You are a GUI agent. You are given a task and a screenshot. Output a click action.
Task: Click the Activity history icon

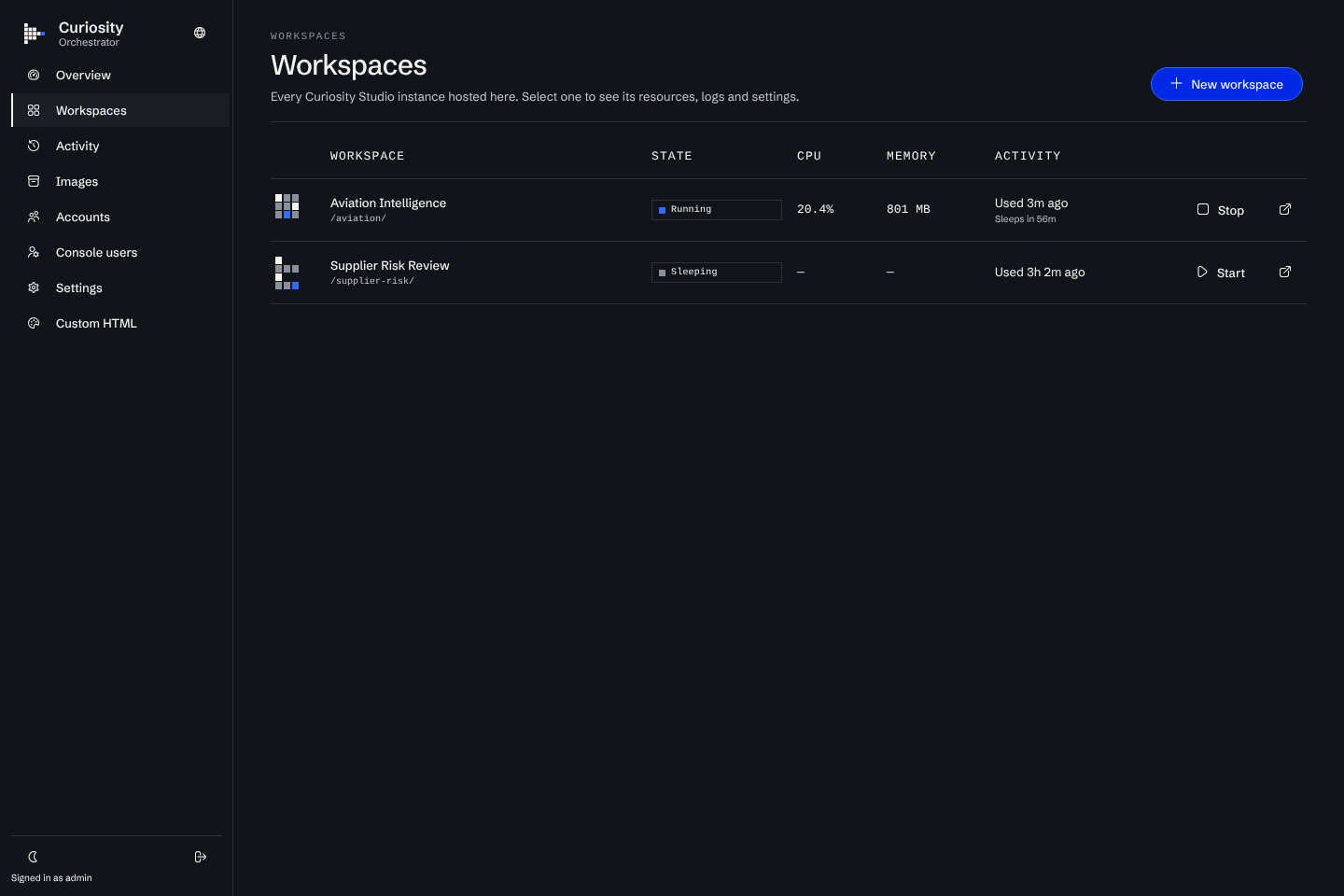(x=34, y=146)
